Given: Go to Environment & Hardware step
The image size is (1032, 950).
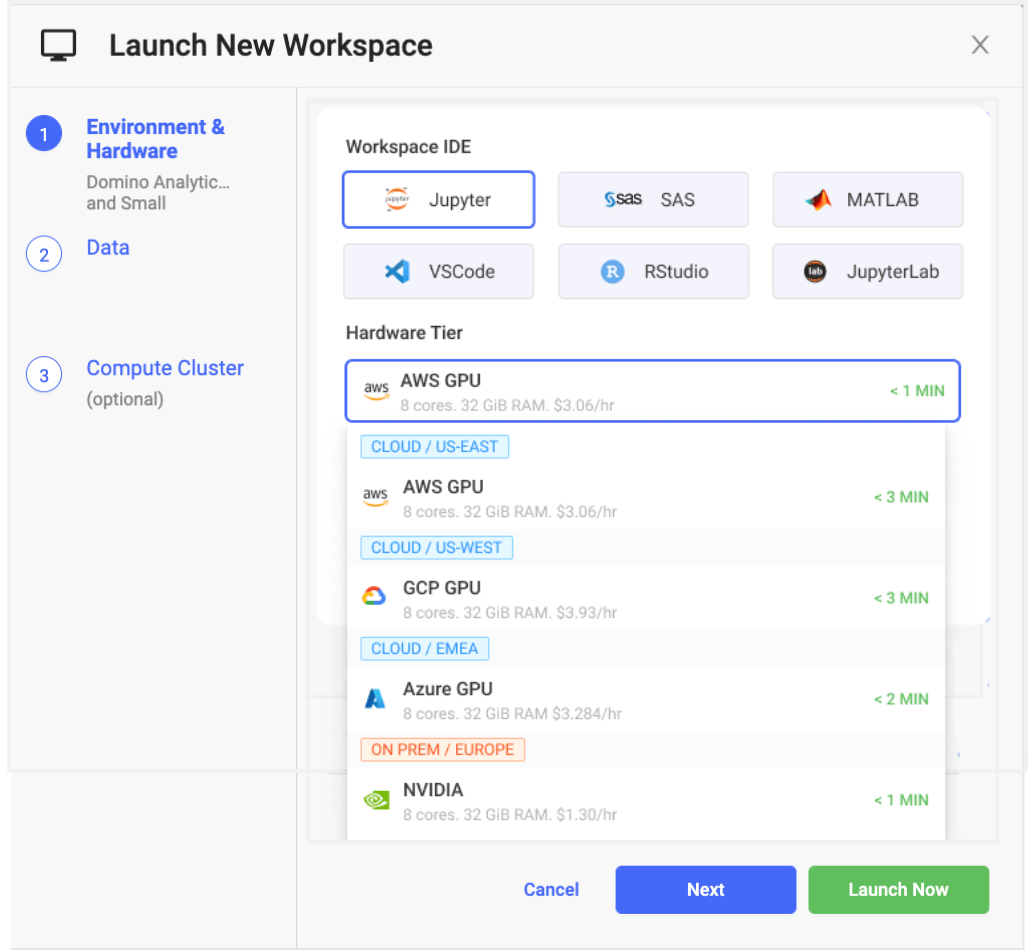Looking at the screenshot, I should 155,139.
